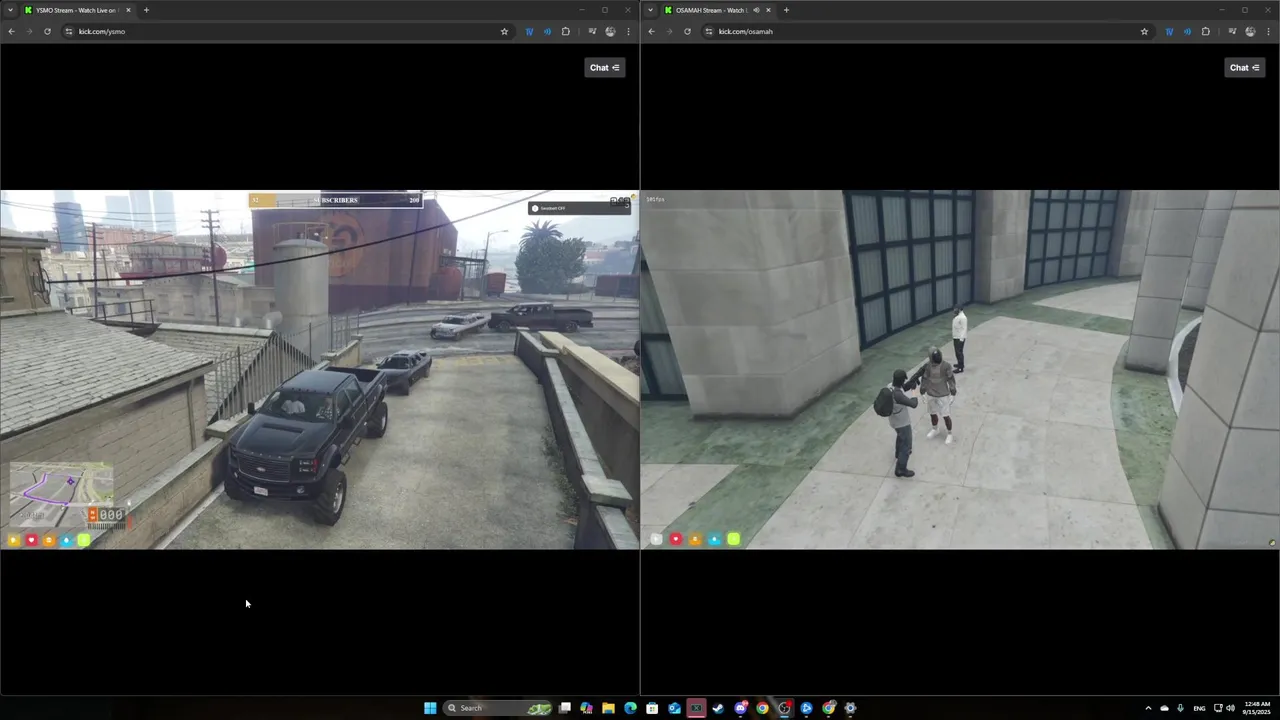Screen dimensions: 1280x720
Task: Open File Explorer from the taskbar
Action: click(608, 708)
